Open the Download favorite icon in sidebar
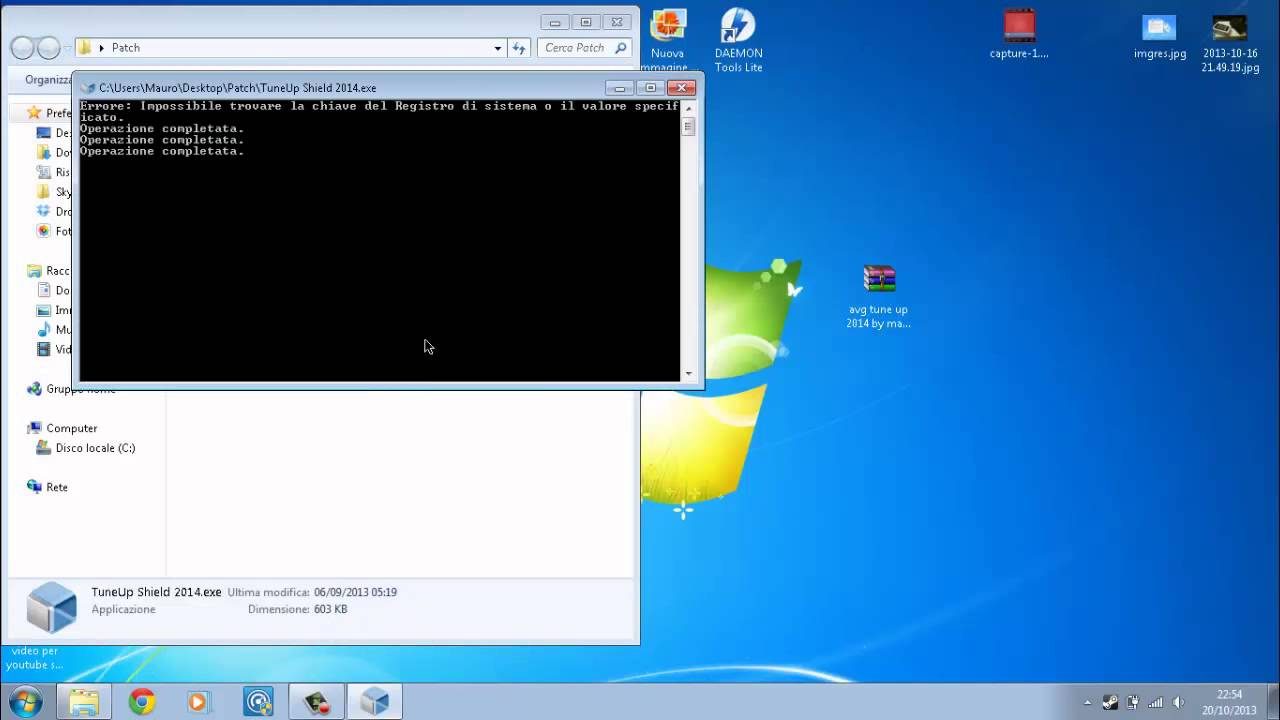Image resolution: width=1280 pixels, height=720 pixels. (43, 153)
